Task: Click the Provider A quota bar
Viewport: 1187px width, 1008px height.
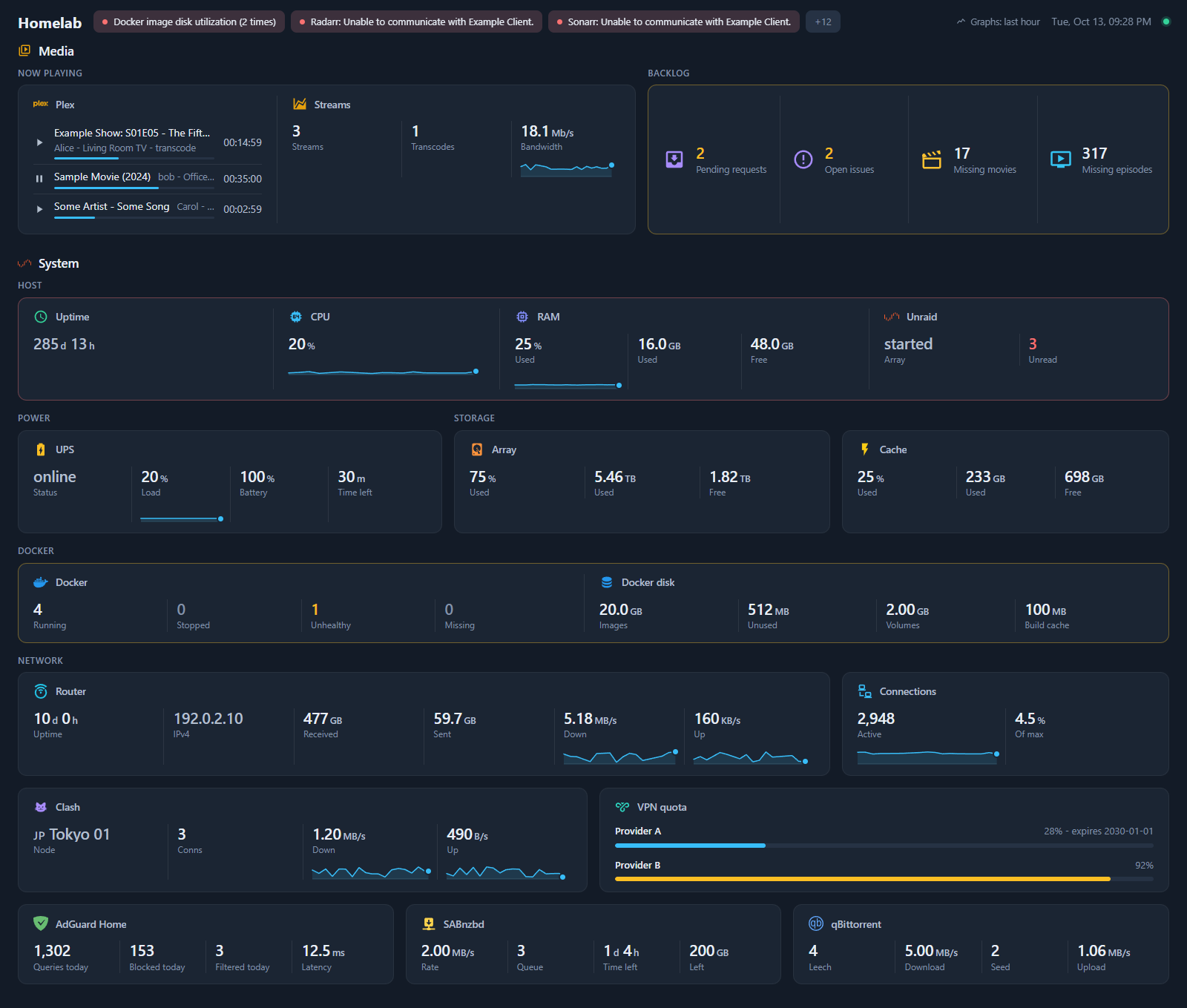Action: click(884, 846)
